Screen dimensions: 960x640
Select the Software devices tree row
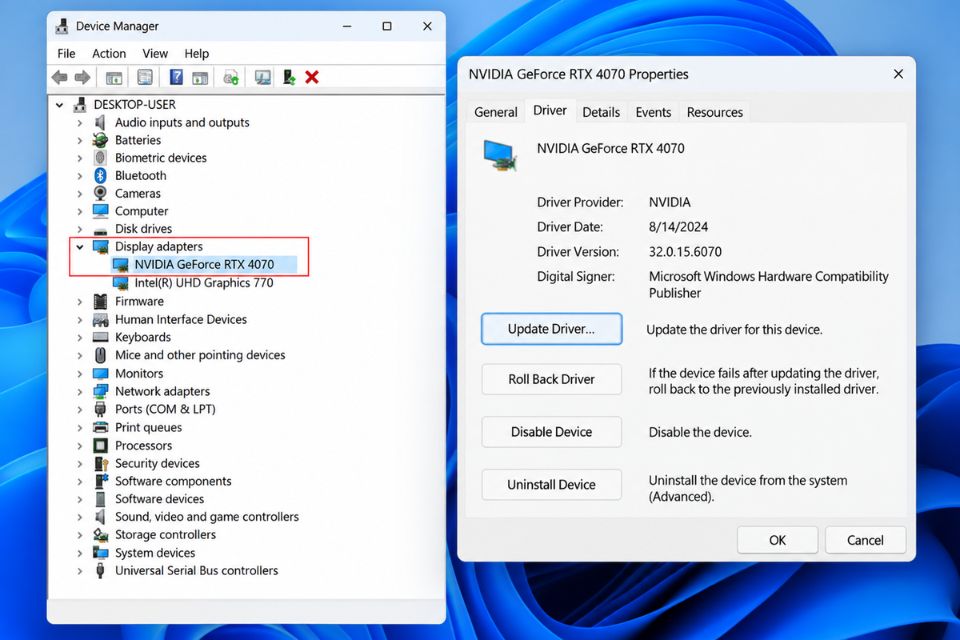(x=159, y=499)
